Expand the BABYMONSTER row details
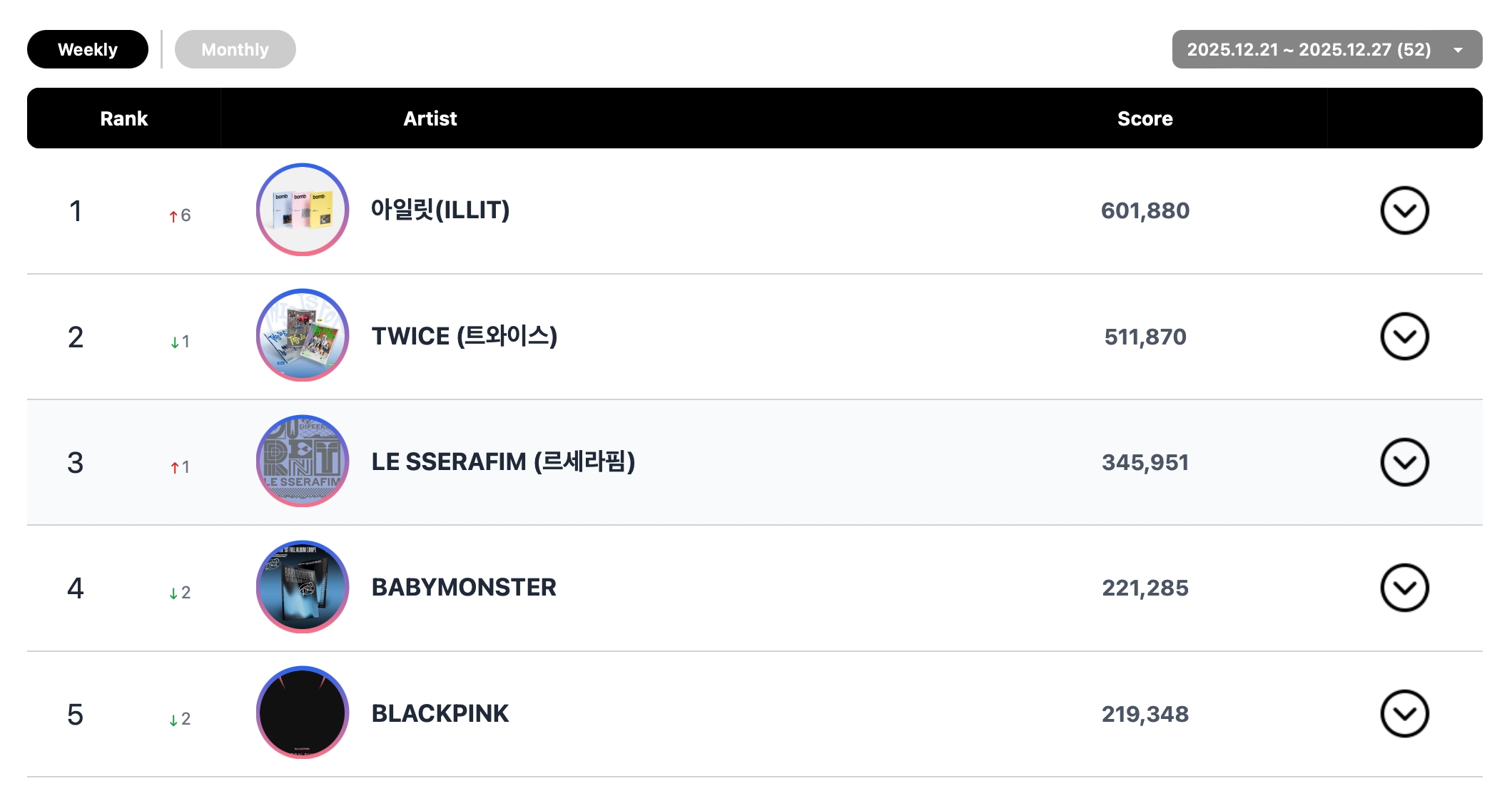Image resolution: width=1512 pixels, height=786 pixels. pos(1404,588)
